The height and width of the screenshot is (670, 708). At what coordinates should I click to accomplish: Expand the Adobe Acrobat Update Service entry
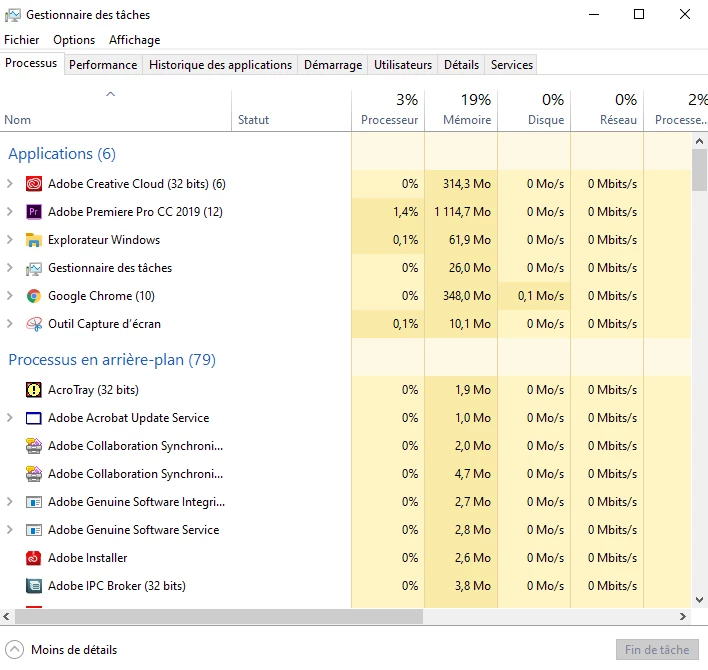9,418
